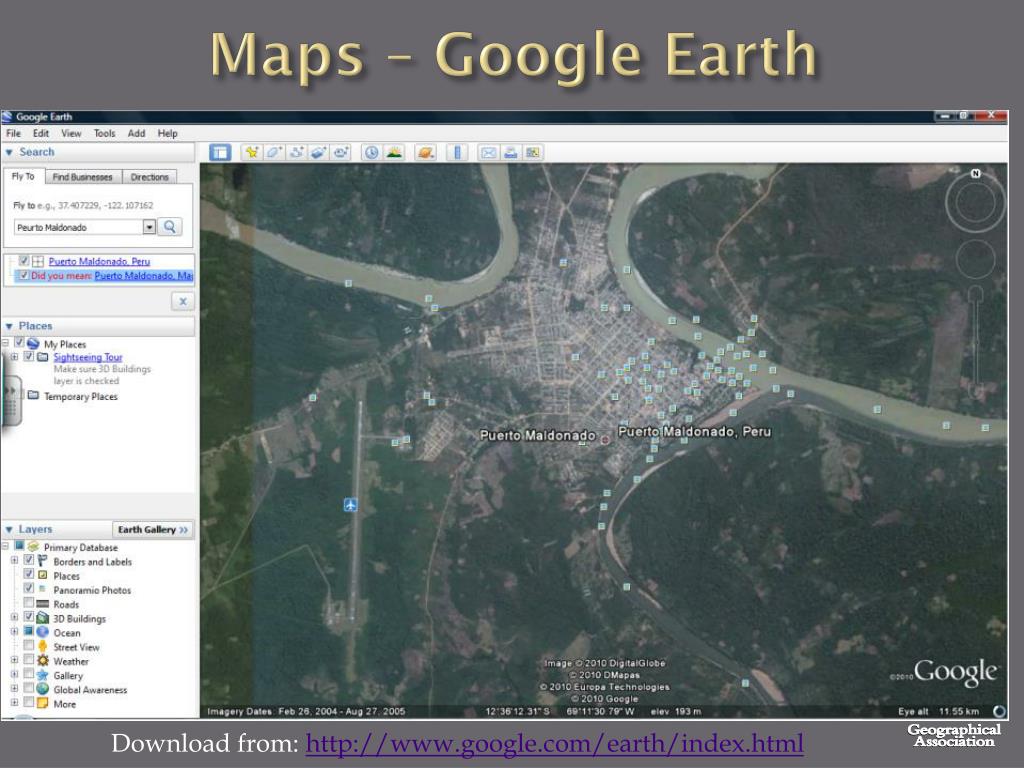
Task: Click the zoom slider on the map
Action: pos(976,343)
